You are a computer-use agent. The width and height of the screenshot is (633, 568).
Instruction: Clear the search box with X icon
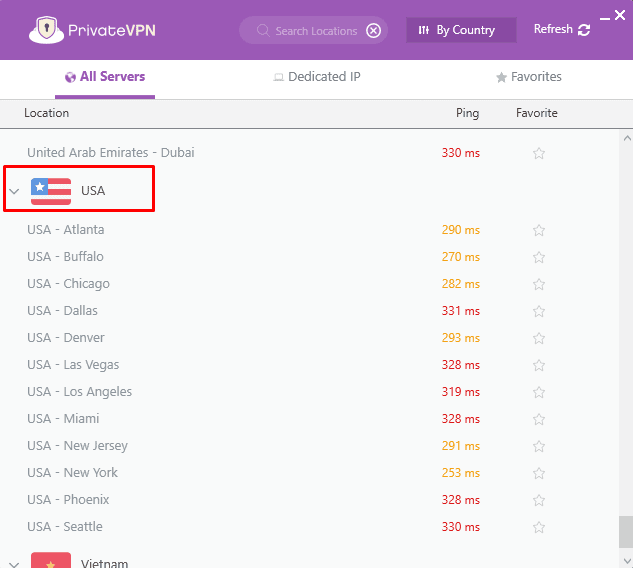coord(374,30)
